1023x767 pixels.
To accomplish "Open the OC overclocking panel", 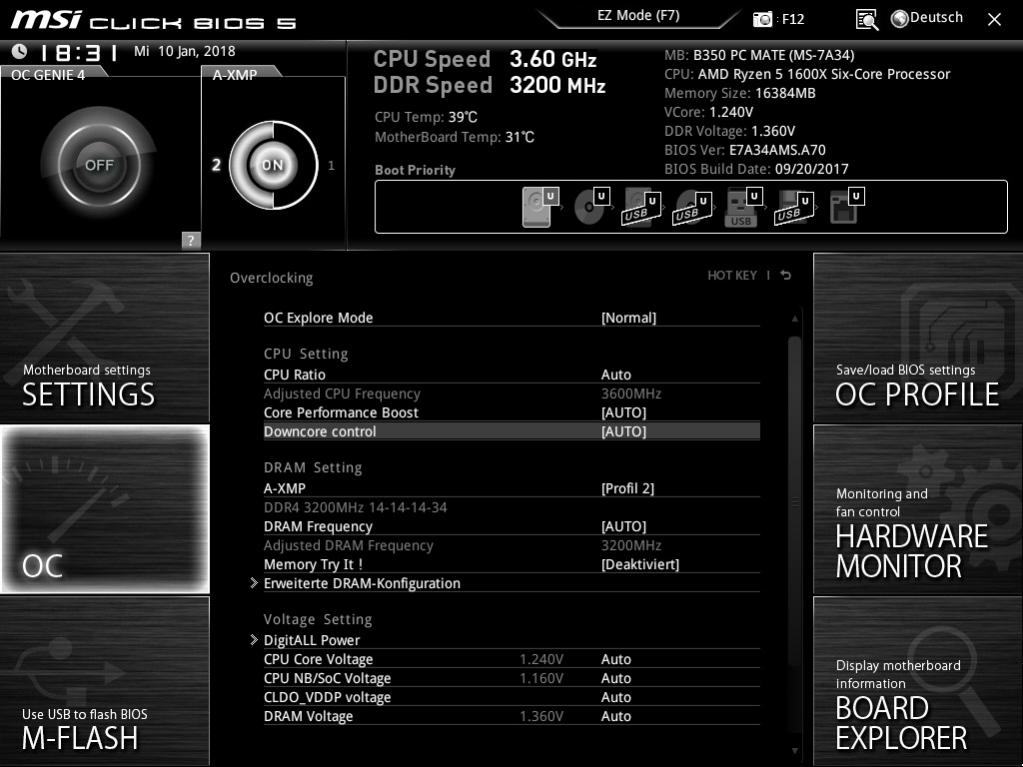I will pyautogui.click(x=104, y=509).
